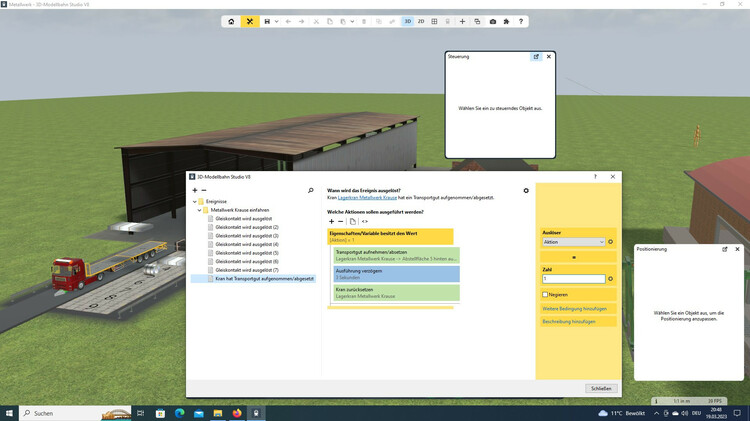
Task: Select the blue Ausführung verzögern action block
Action: pyautogui.click(x=391, y=273)
